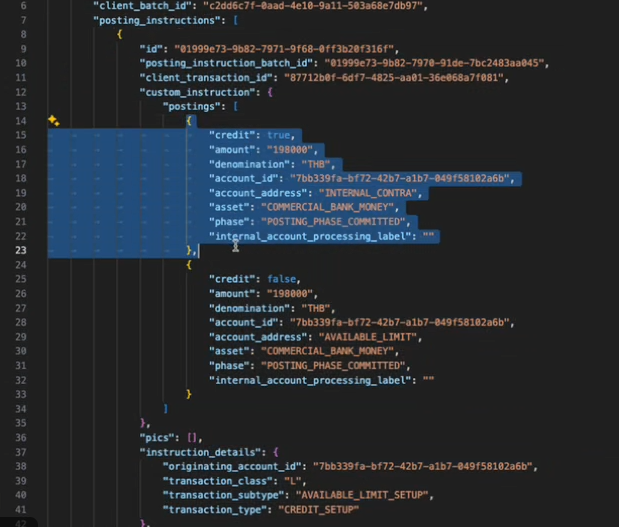The height and width of the screenshot is (527, 619).
Task: Click the "id" key on line 9
Action: (151, 49)
